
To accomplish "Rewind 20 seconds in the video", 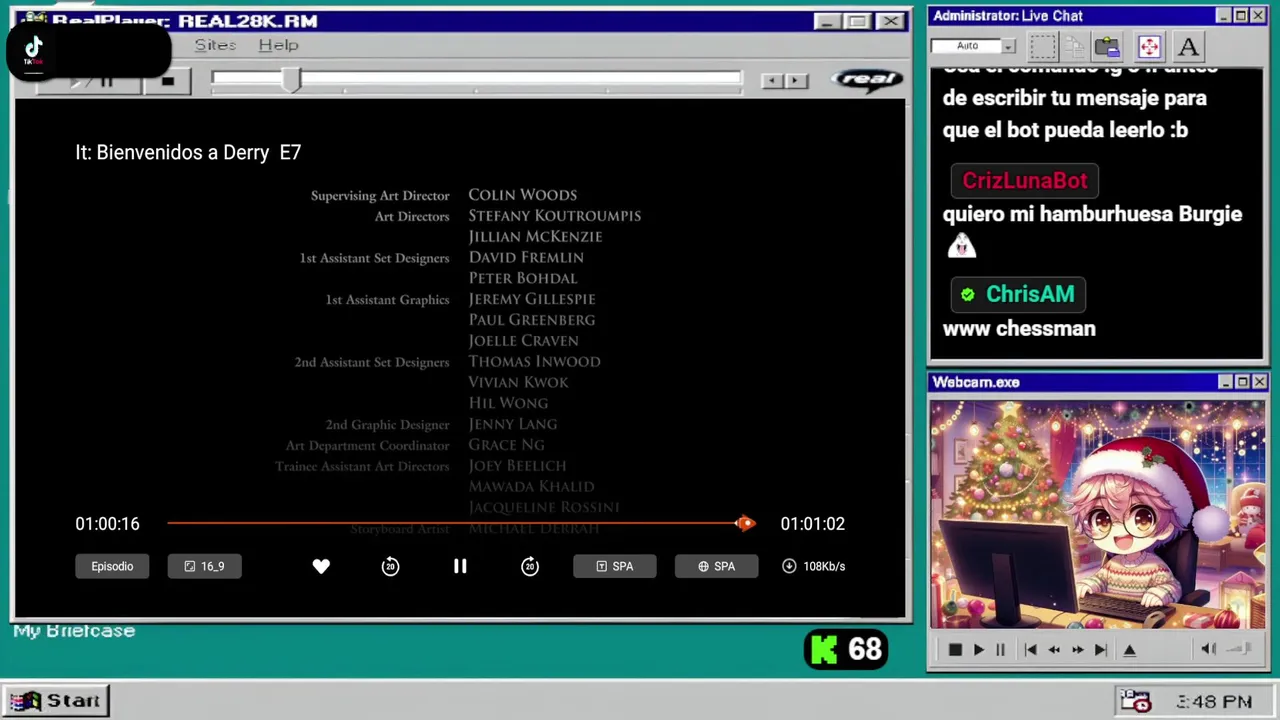I will 390,566.
